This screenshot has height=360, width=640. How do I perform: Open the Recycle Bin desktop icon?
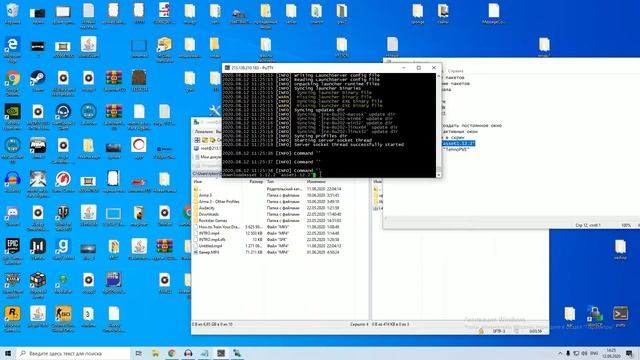coord(12,12)
